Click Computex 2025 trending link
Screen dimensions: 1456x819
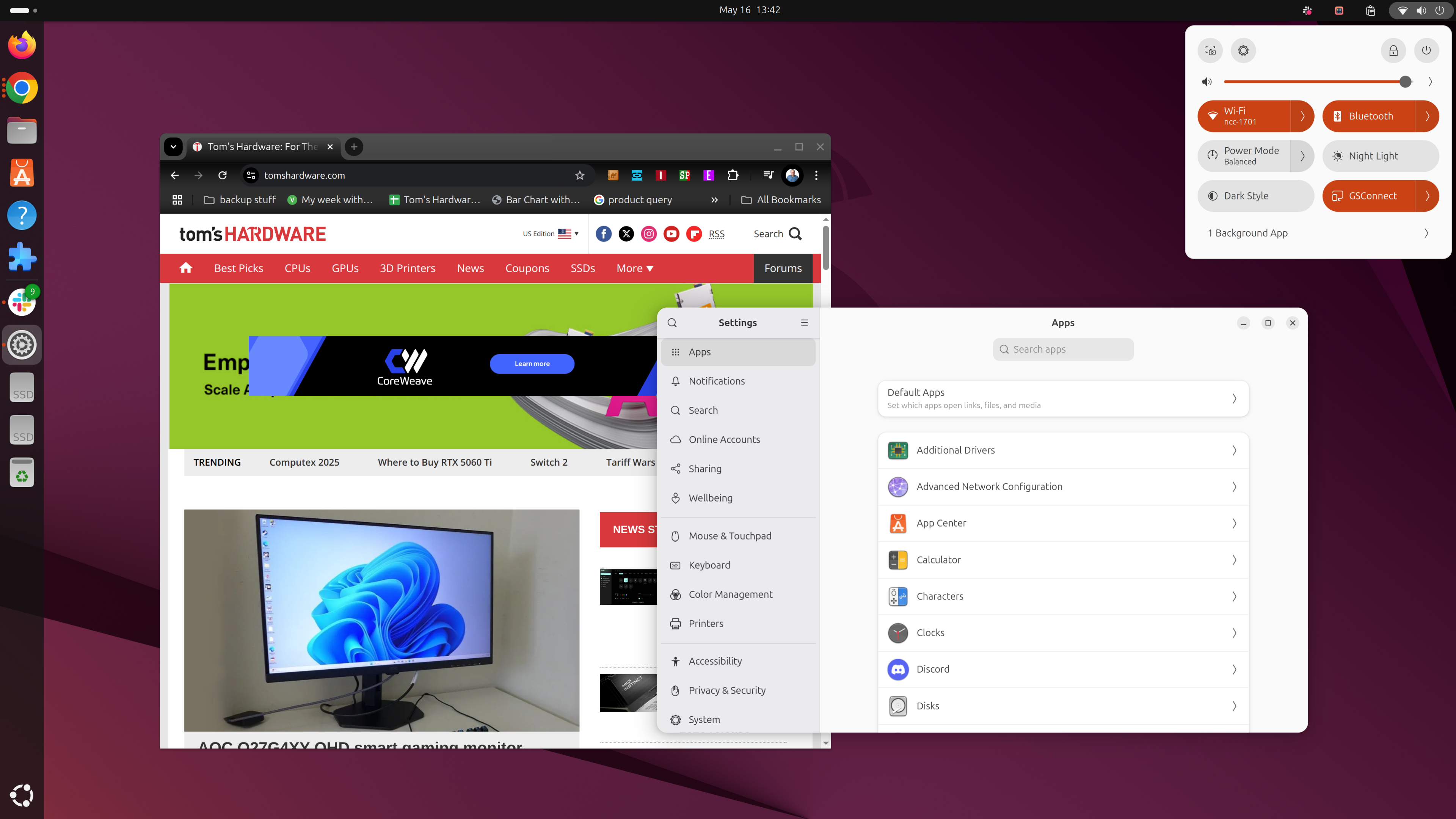[x=304, y=462]
